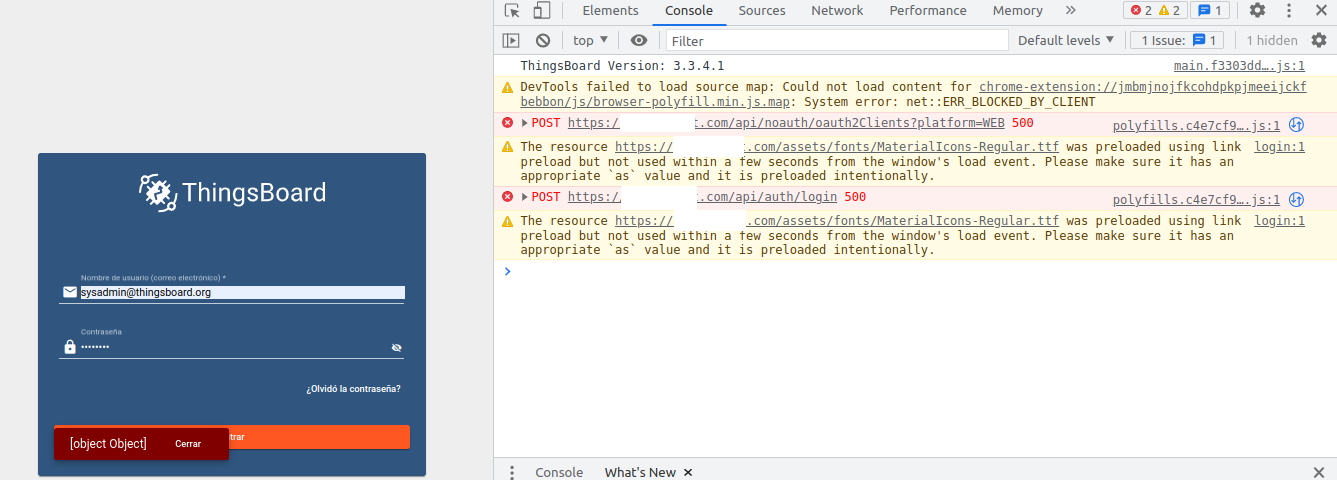Open the Memory tab
Viewport: 1337px width, 480px height.
[x=1017, y=11]
